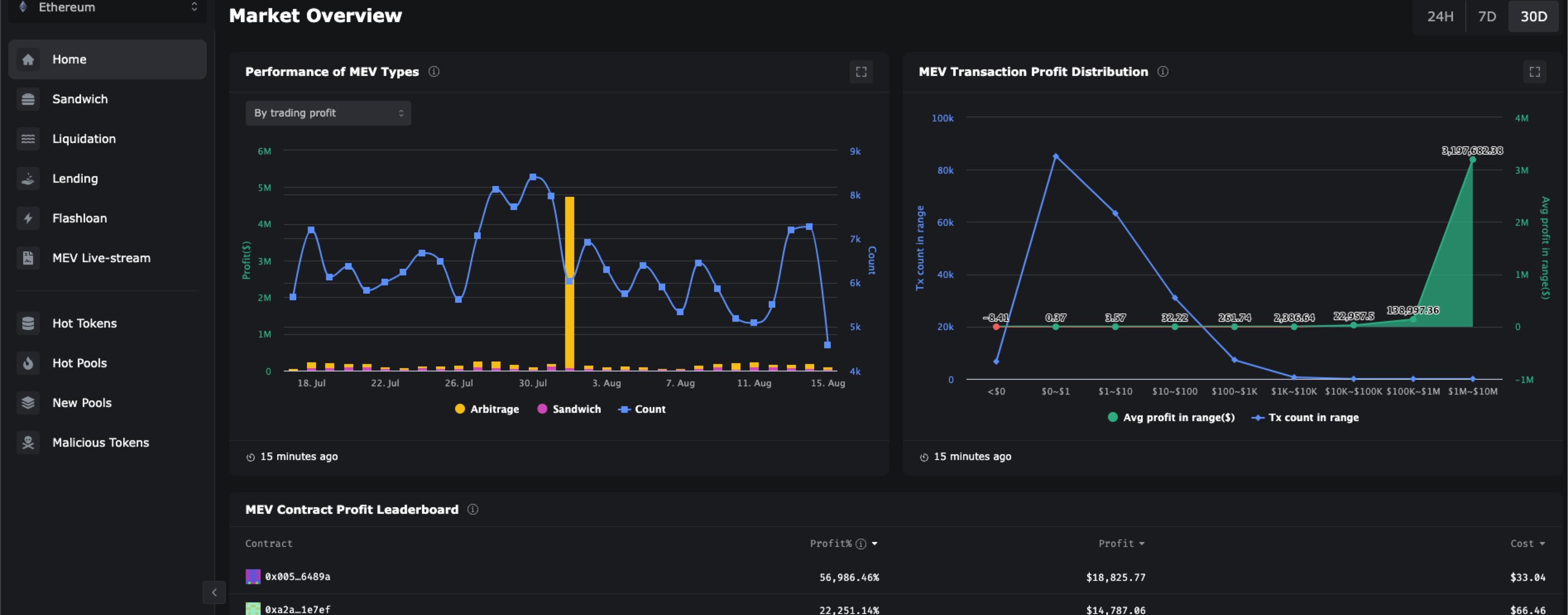Expand Performance of MEV Types chart fullscreen
Viewport: 1568px width, 615px height.
pos(861,72)
